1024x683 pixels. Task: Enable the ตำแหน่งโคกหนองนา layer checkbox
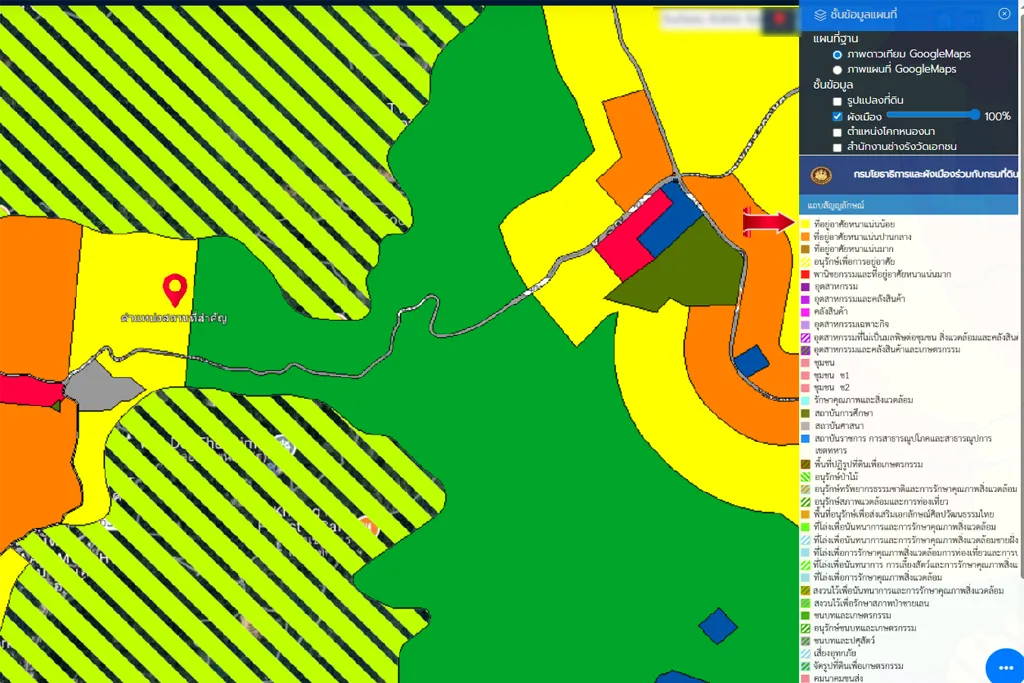pos(837,132)
